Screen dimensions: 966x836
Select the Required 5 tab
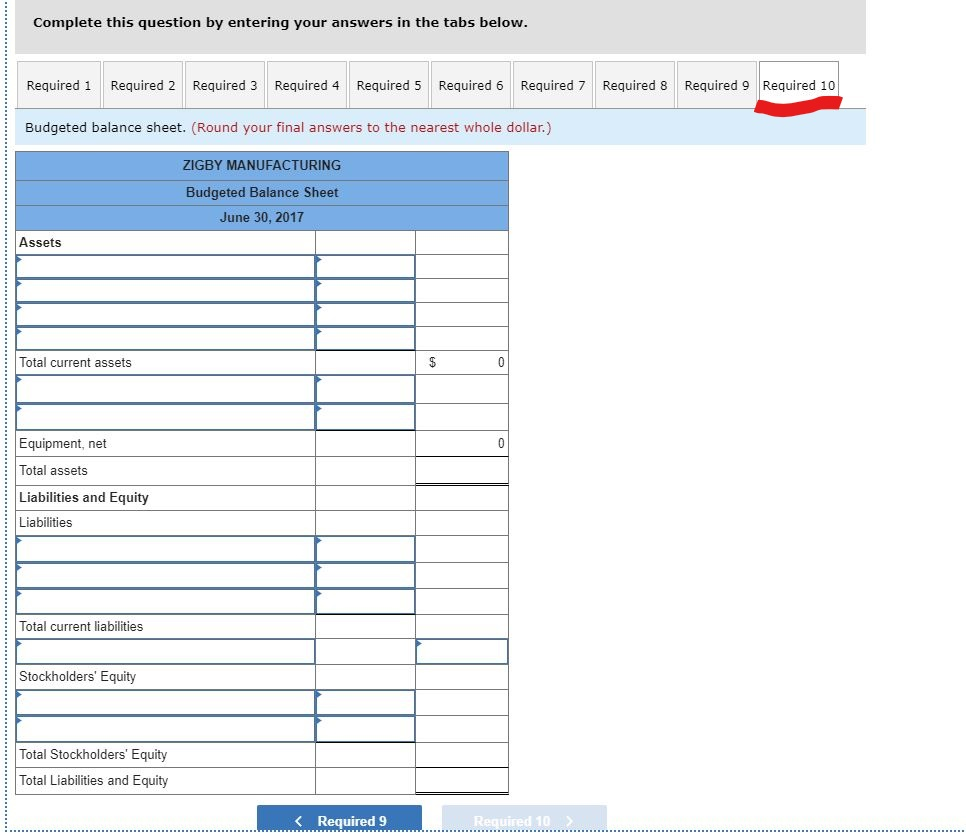coord(389,85)
